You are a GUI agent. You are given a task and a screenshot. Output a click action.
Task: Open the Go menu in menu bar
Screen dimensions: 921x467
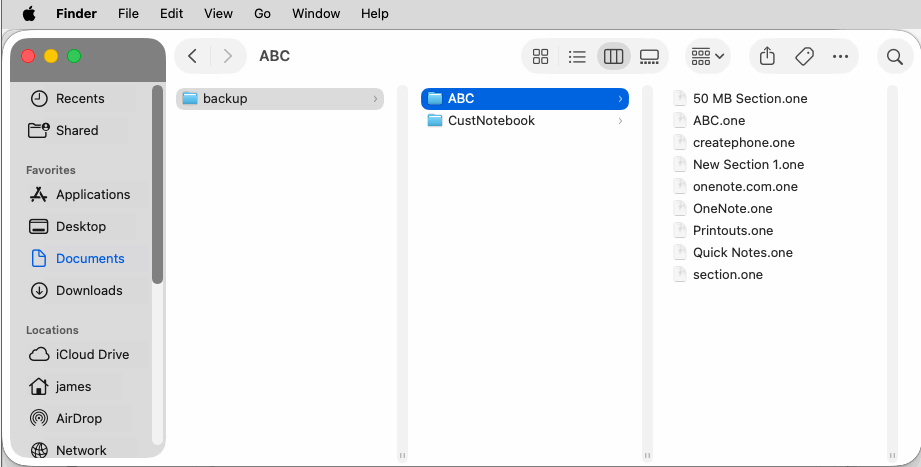click(263, 14)
